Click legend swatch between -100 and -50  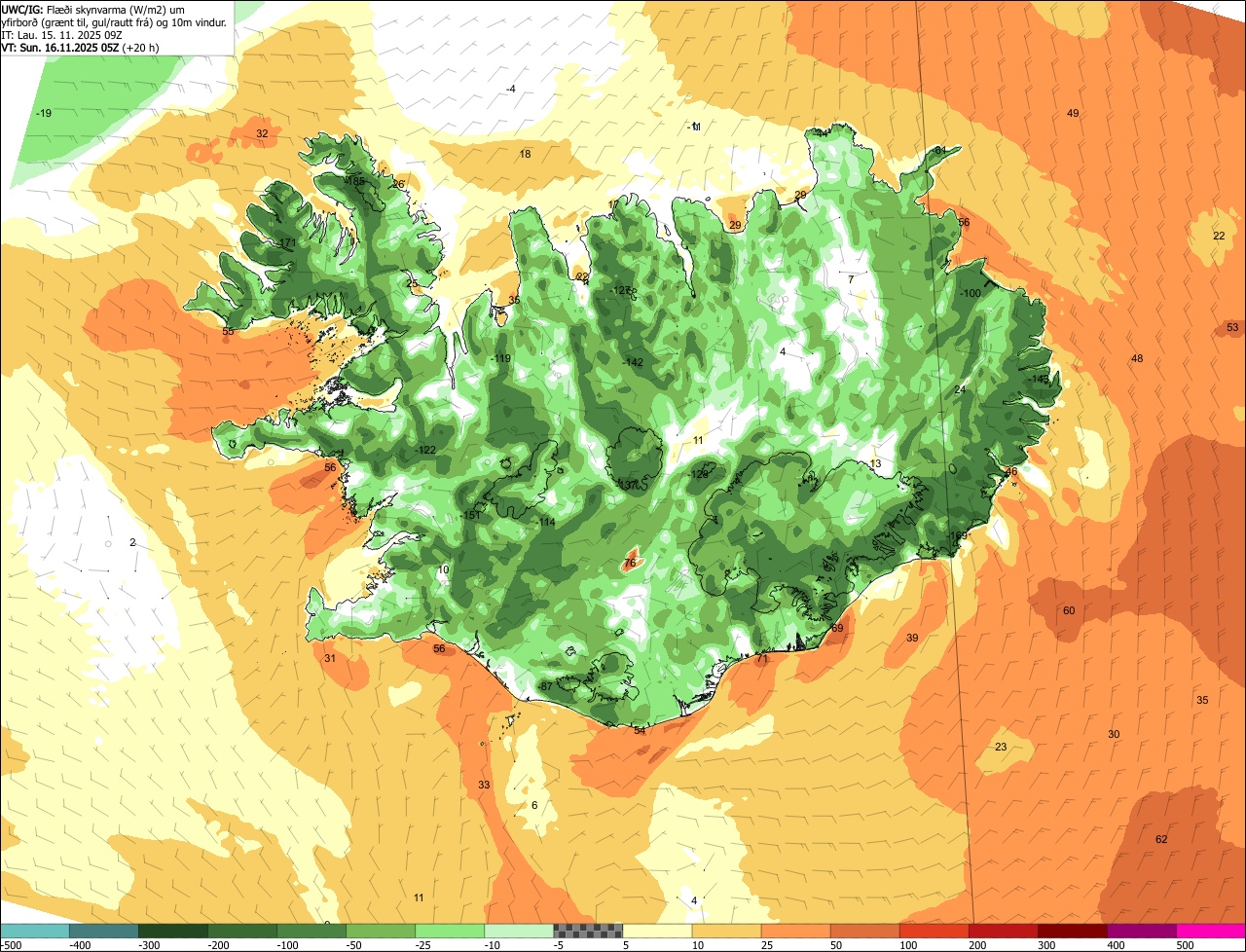click(311, 931)
